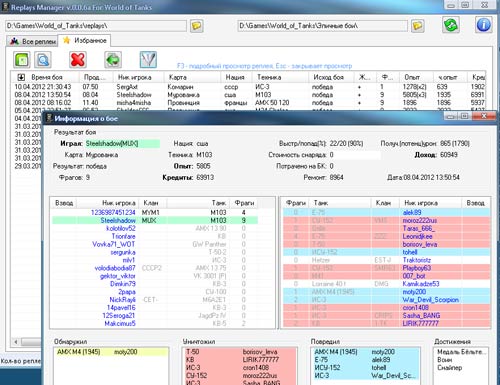
Task: Click the Взвод header in ally table
Action: tap(64, 203)
